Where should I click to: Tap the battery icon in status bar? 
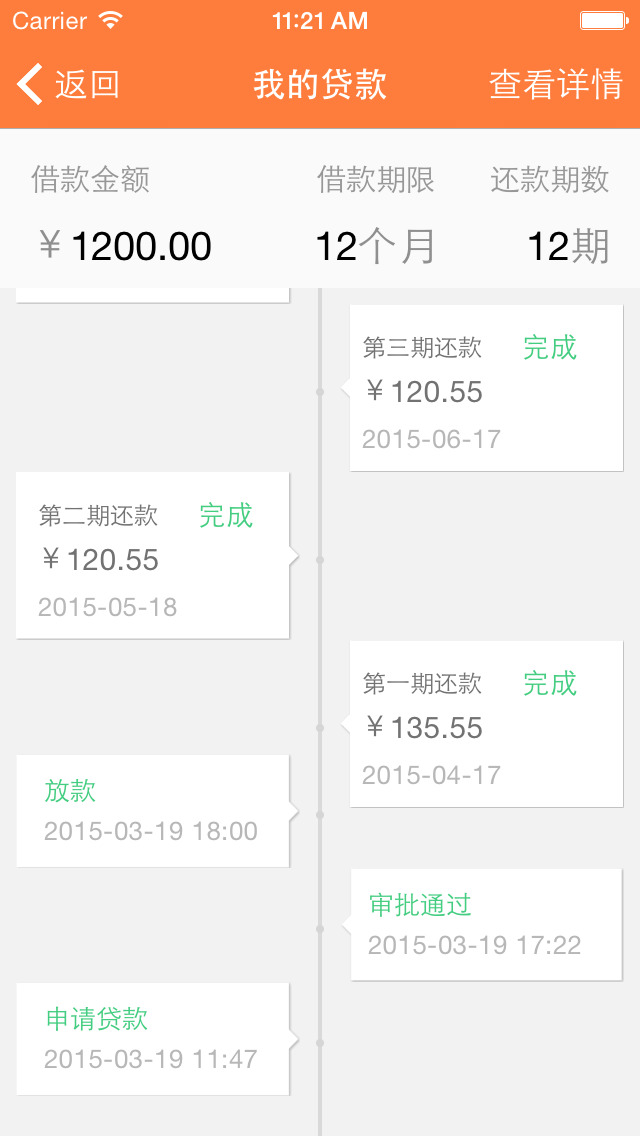(603, 20)
